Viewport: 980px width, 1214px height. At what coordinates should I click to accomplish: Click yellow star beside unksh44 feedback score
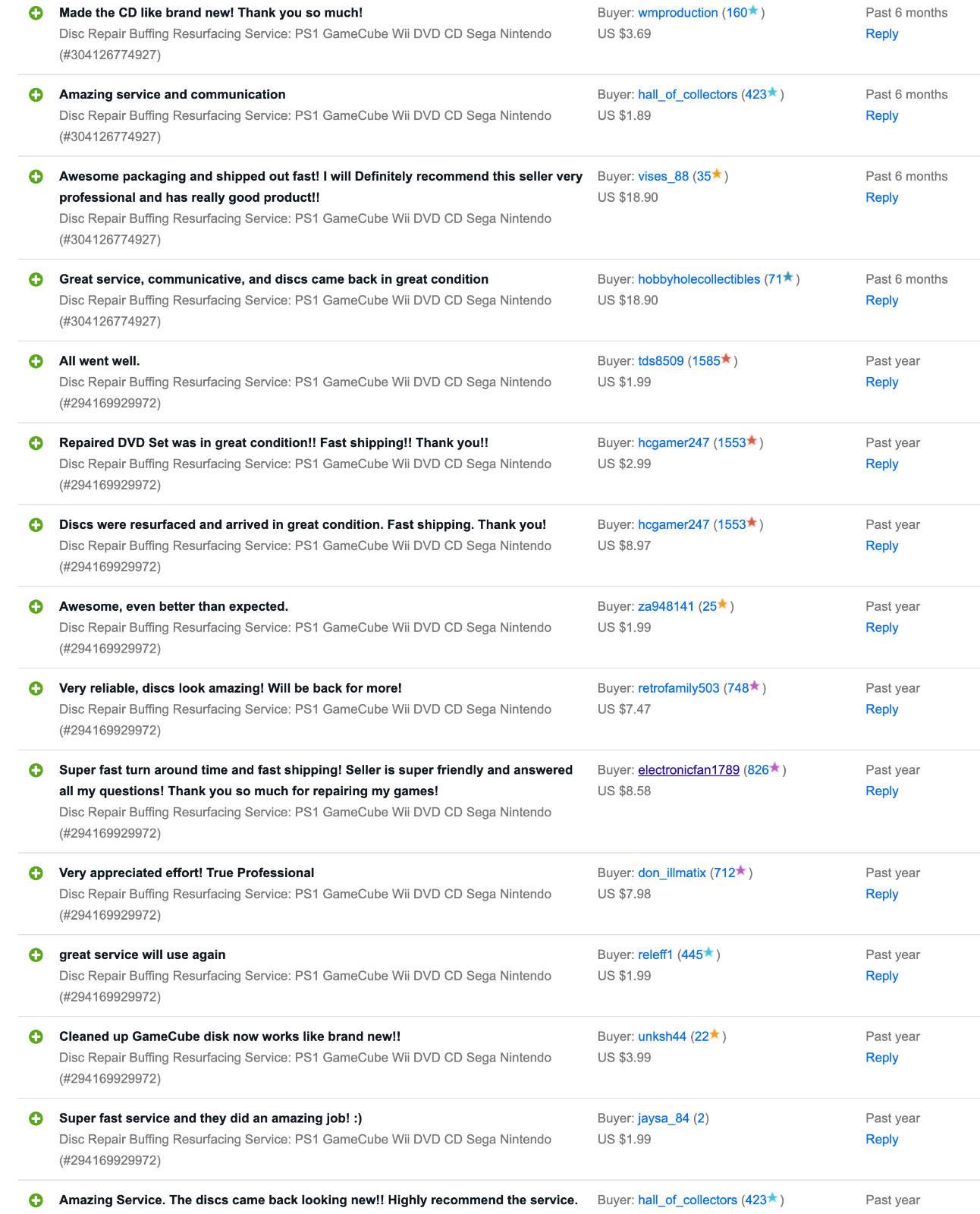pyautogui.click(x=715, y=1035)
